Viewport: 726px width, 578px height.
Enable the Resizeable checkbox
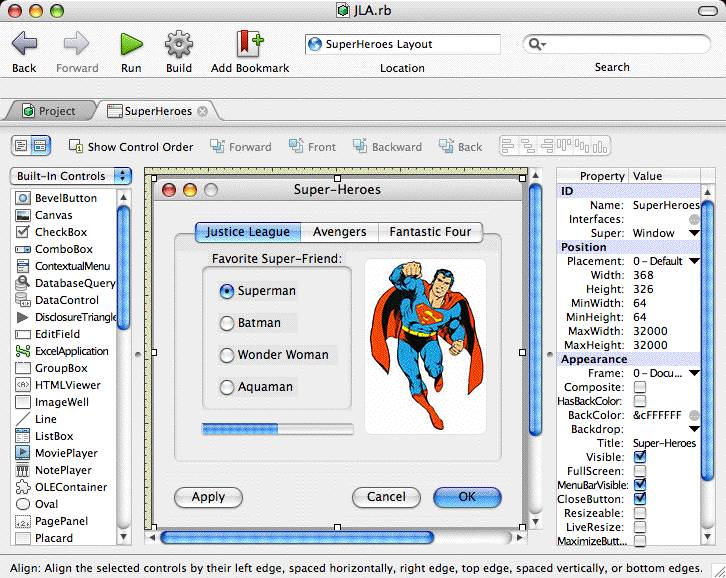(x=640, y=513)
